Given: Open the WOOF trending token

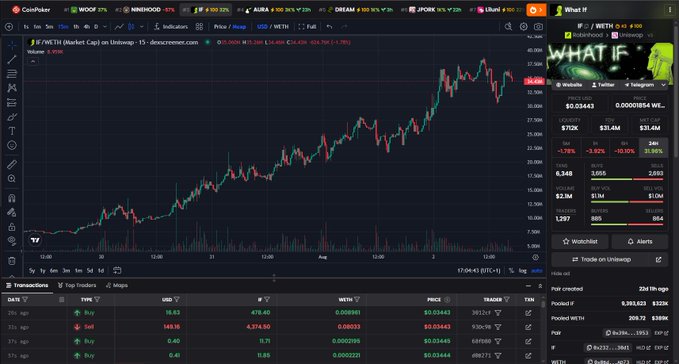Looking at the screenshot, I should point(86,10).
